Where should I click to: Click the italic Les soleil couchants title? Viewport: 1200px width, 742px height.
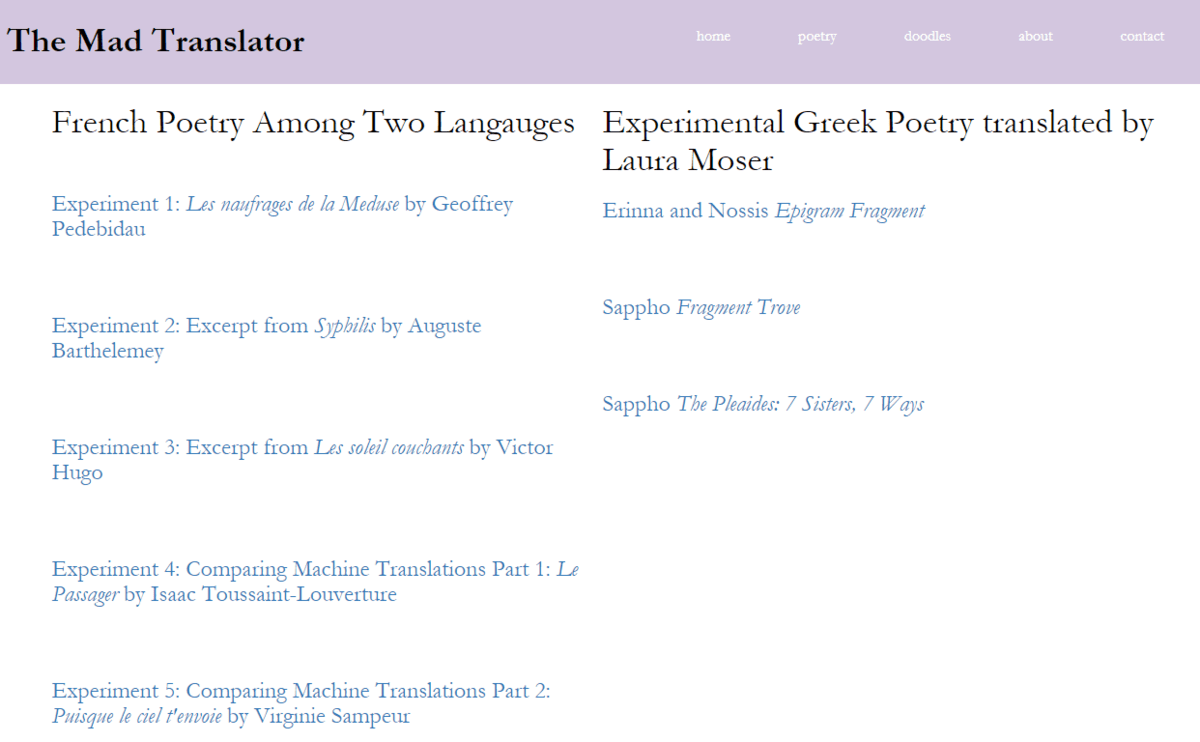tap(388, 448)
